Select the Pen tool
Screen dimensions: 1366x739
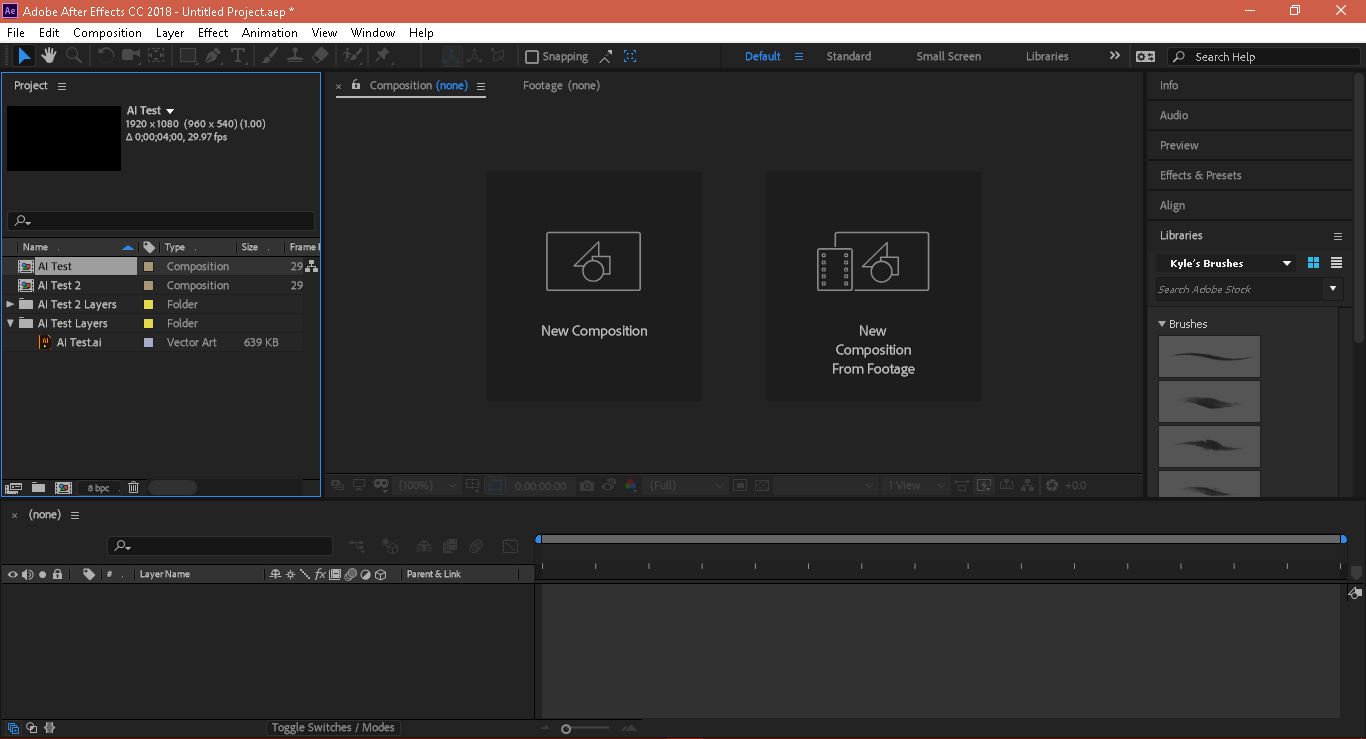(213, 56)
